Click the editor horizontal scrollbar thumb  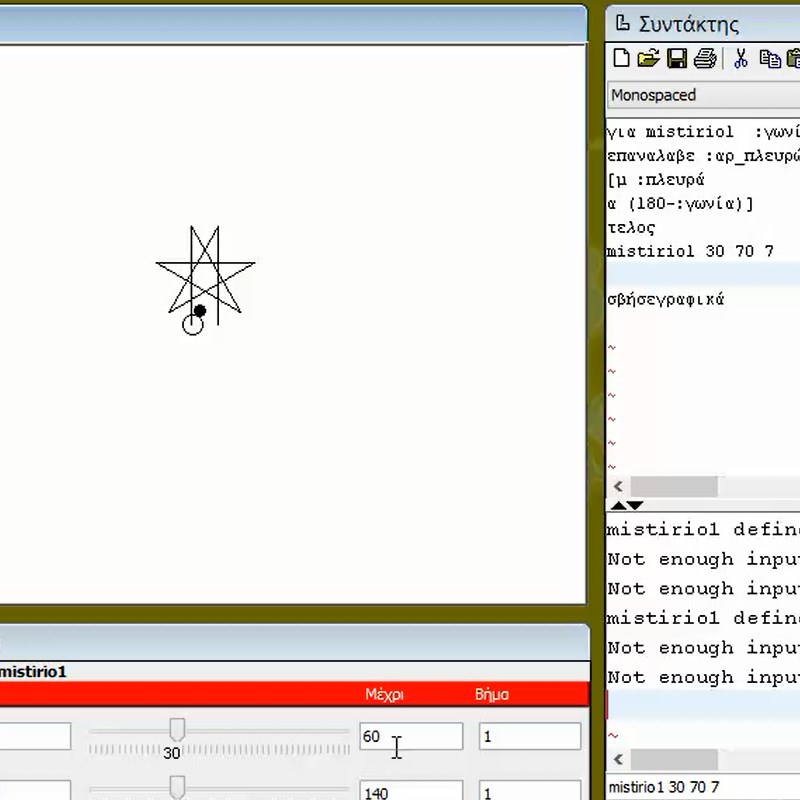coord(674,486)
